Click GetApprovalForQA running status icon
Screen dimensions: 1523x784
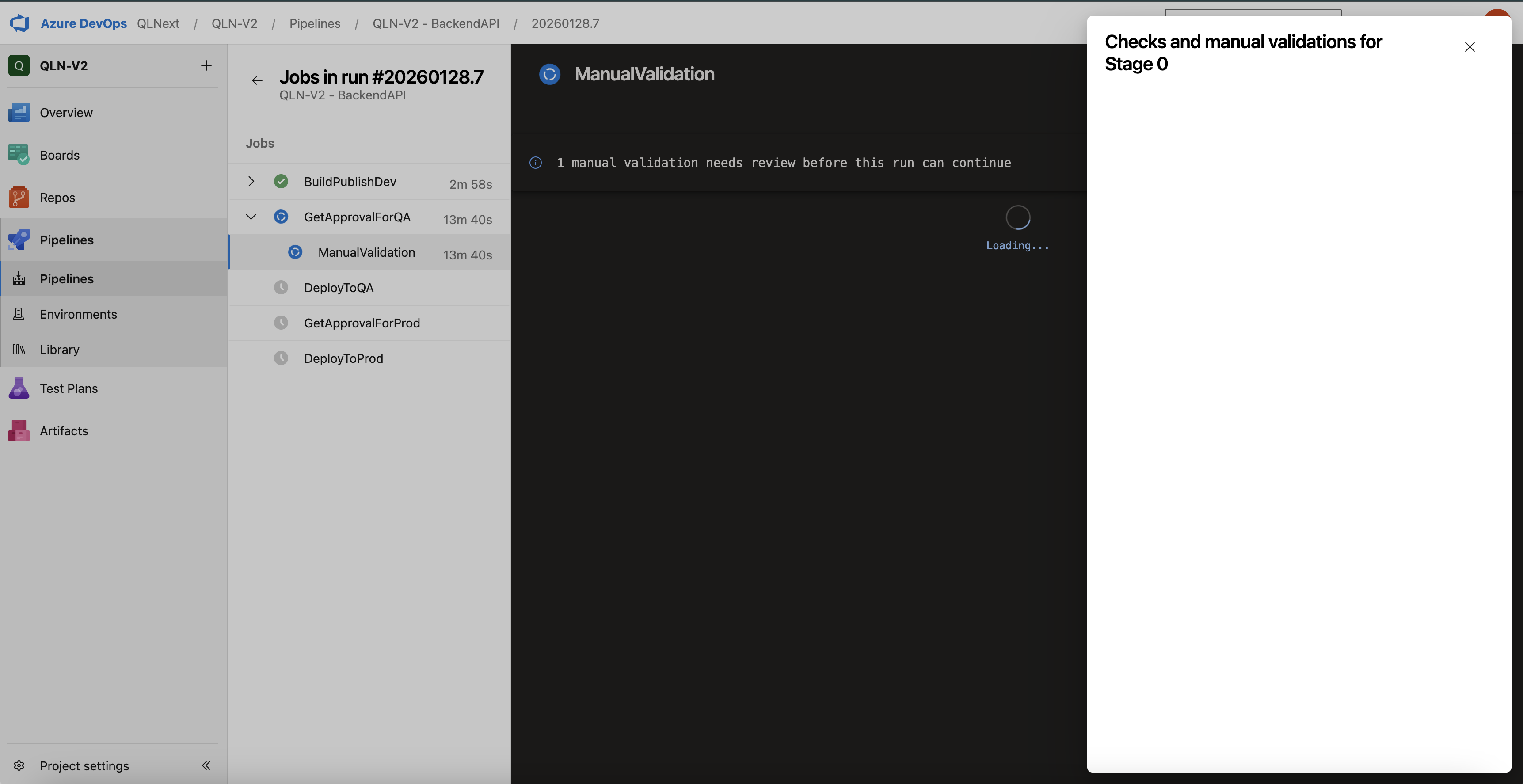pyautogui.click(x=282, y=217)
